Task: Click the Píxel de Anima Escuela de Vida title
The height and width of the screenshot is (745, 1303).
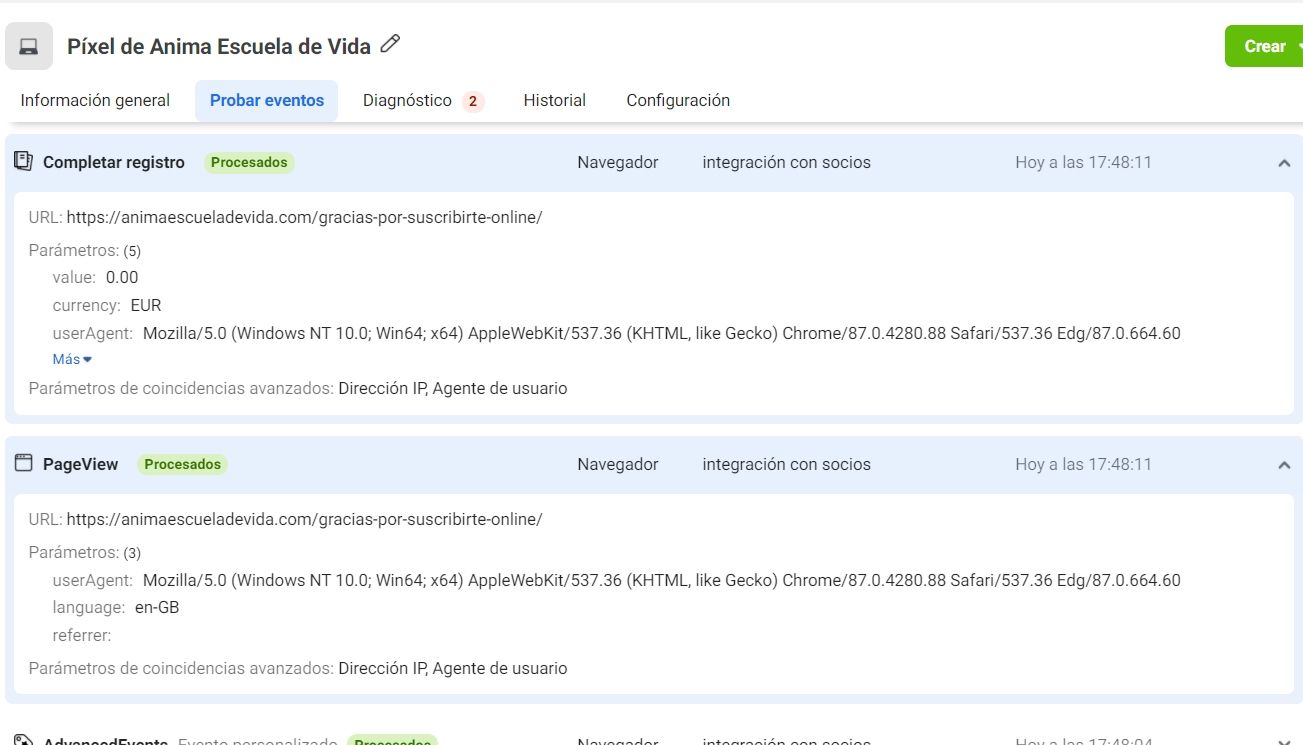Action: 219,46
